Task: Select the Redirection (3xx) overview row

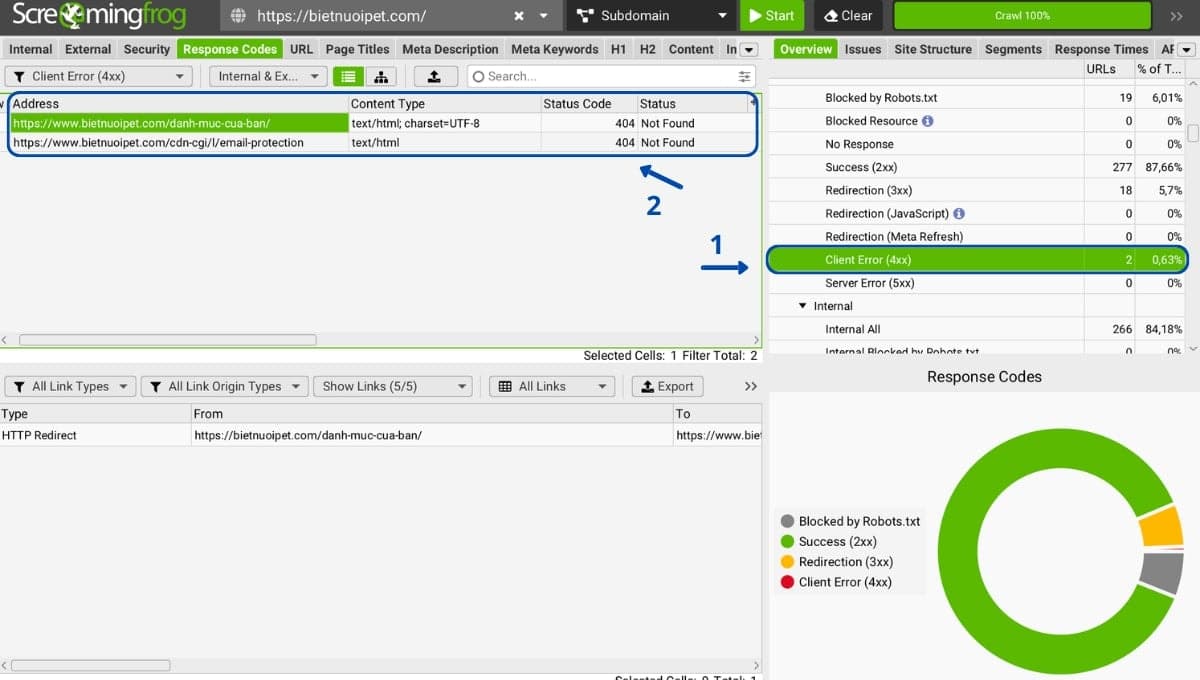Action: point(977,190)
